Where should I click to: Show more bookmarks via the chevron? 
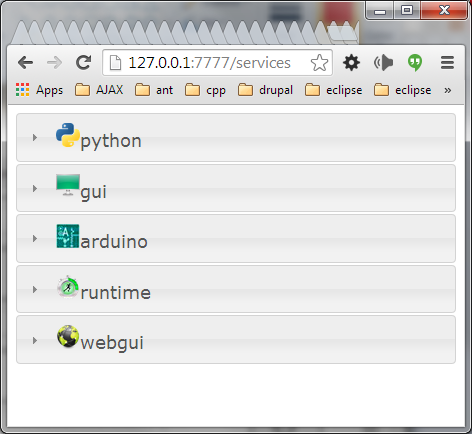448,90
